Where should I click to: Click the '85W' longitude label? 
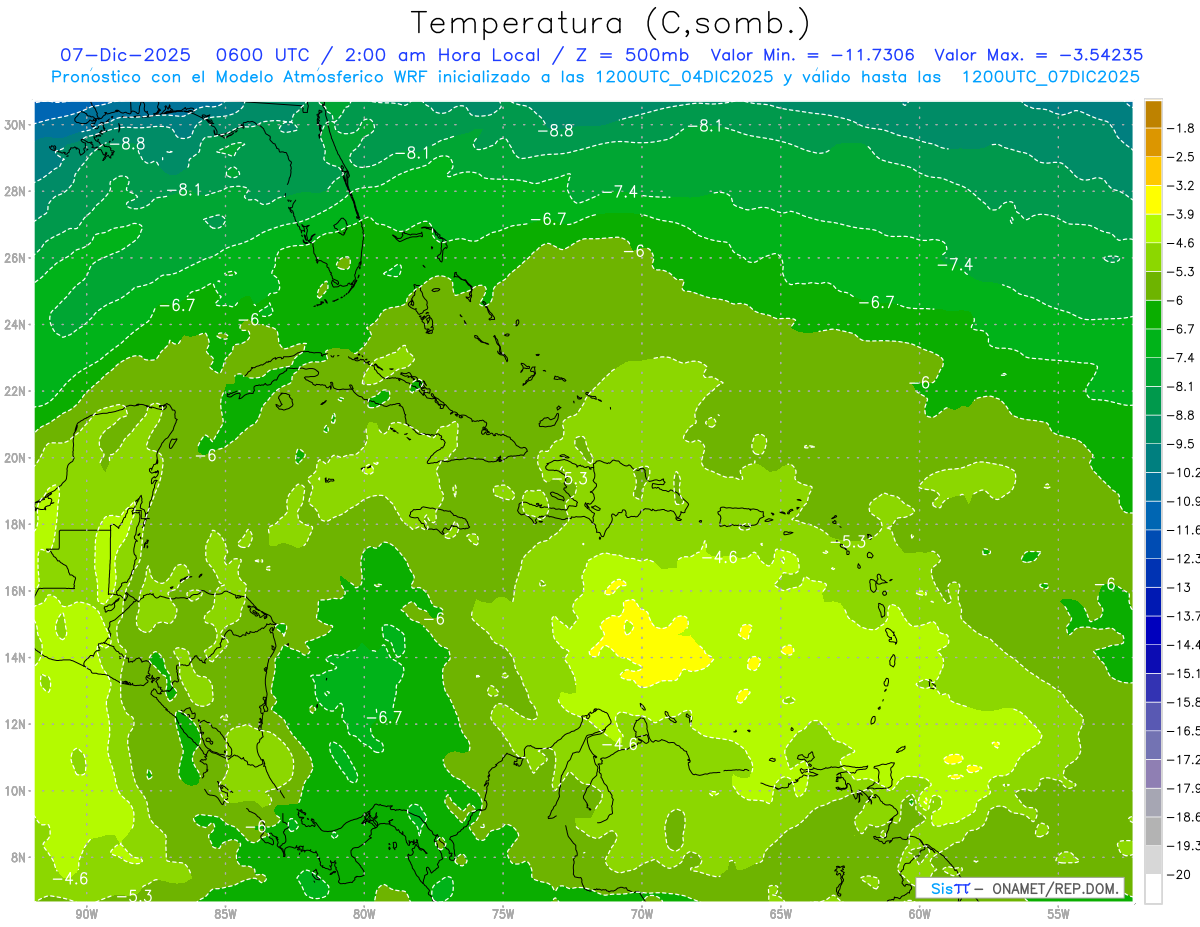pos(225,914)
